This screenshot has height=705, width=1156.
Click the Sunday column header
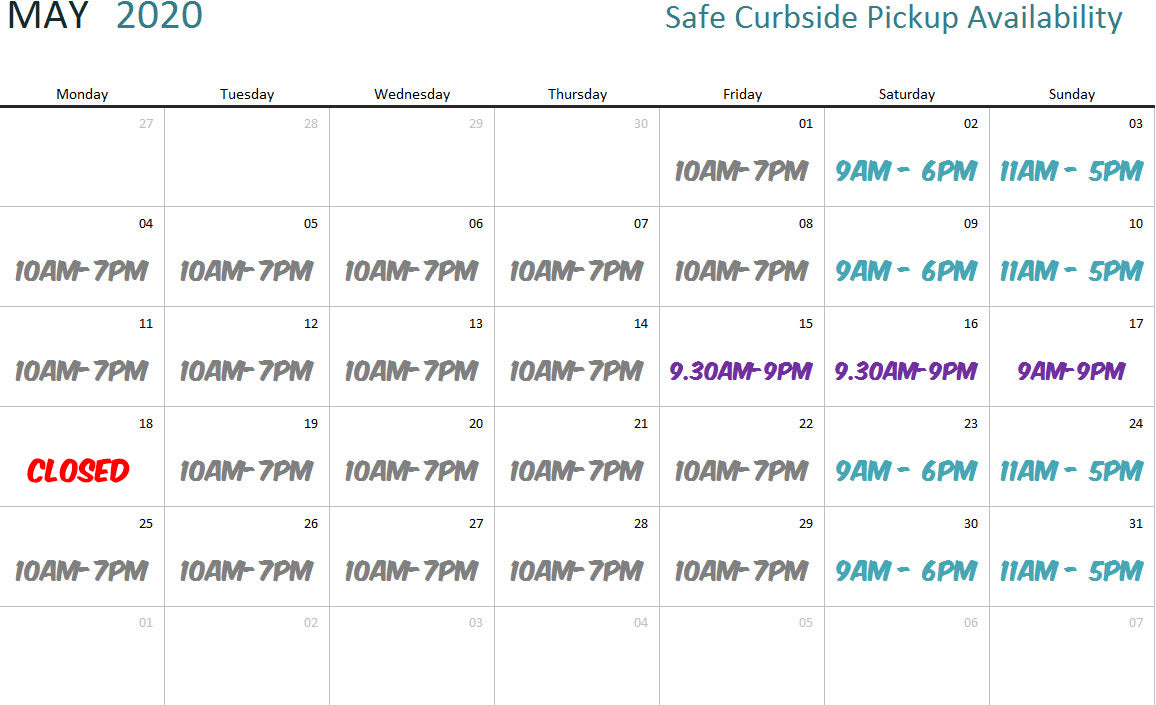1072,94
